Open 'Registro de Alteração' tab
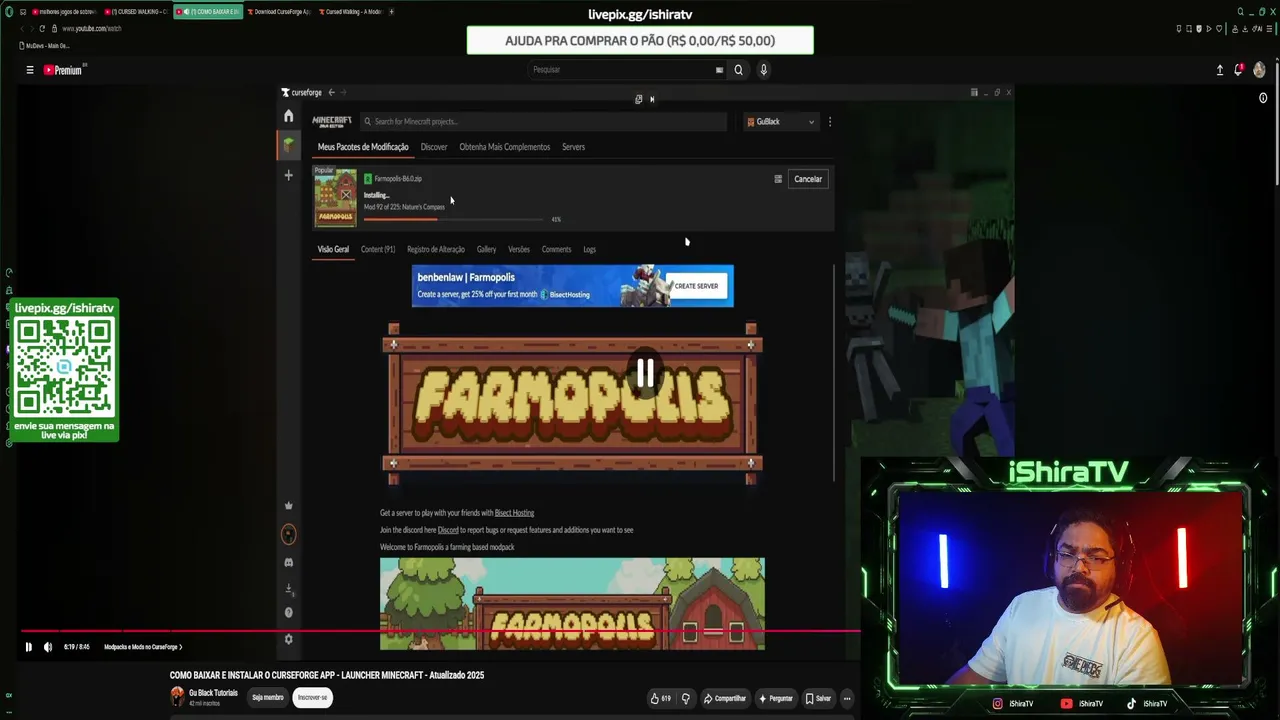Image resolution: width=1280 pixels, height=720 pixels. [436, 249]
